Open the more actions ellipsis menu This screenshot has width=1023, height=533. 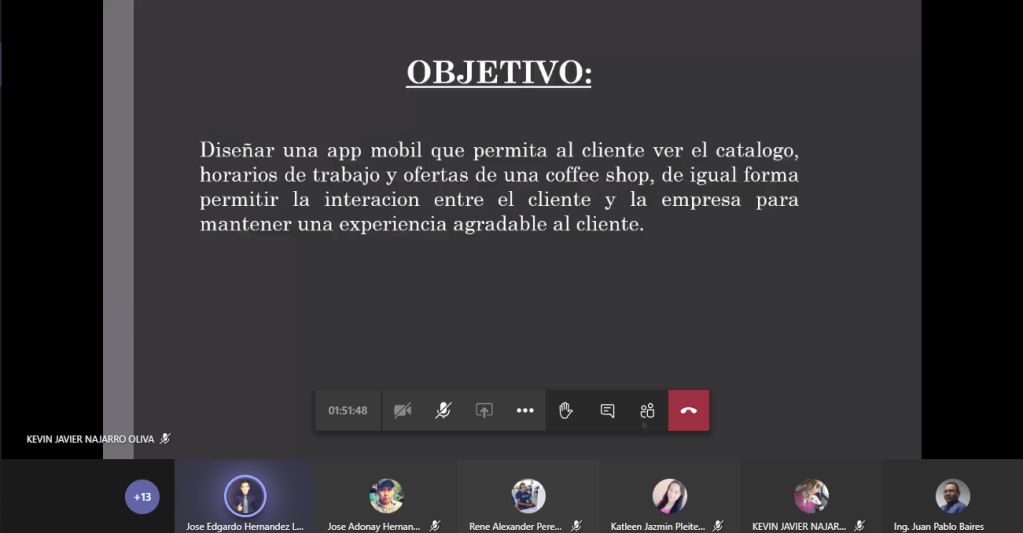click(525, 411)
